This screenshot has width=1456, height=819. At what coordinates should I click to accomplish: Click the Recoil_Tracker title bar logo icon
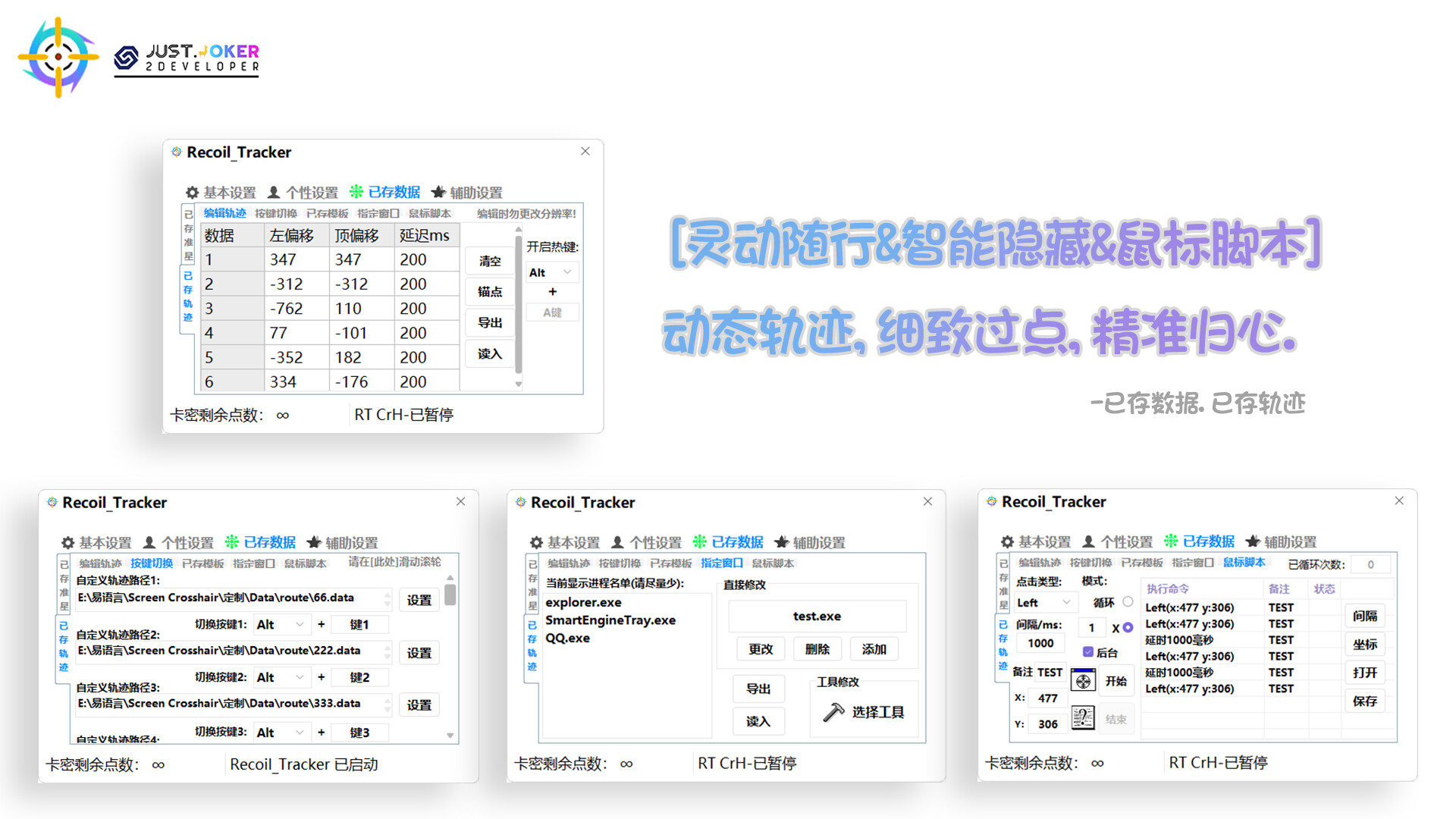point(177,152)
